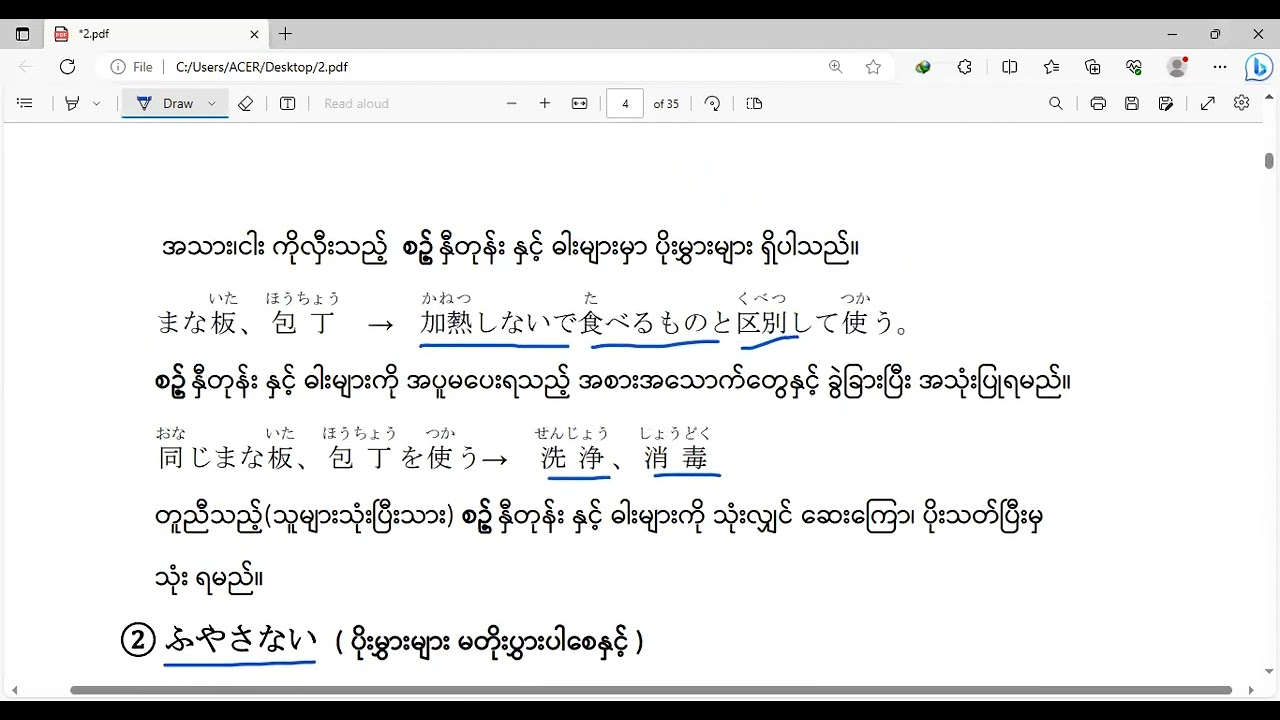Open the tab actions menu icon
The height and width of the screenshot is (720, 1280).
(22, 34)
